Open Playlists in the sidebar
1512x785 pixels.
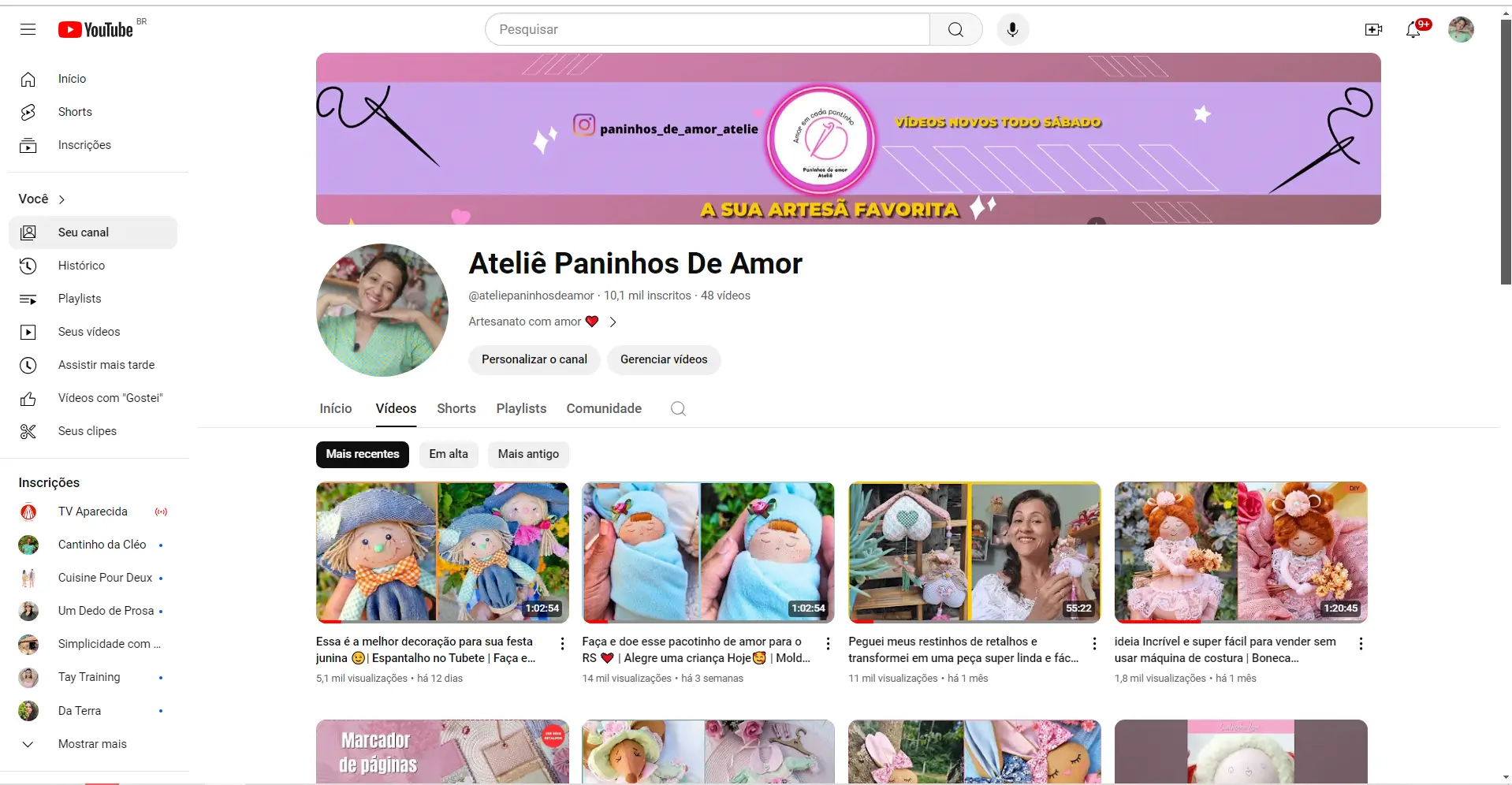93,299
